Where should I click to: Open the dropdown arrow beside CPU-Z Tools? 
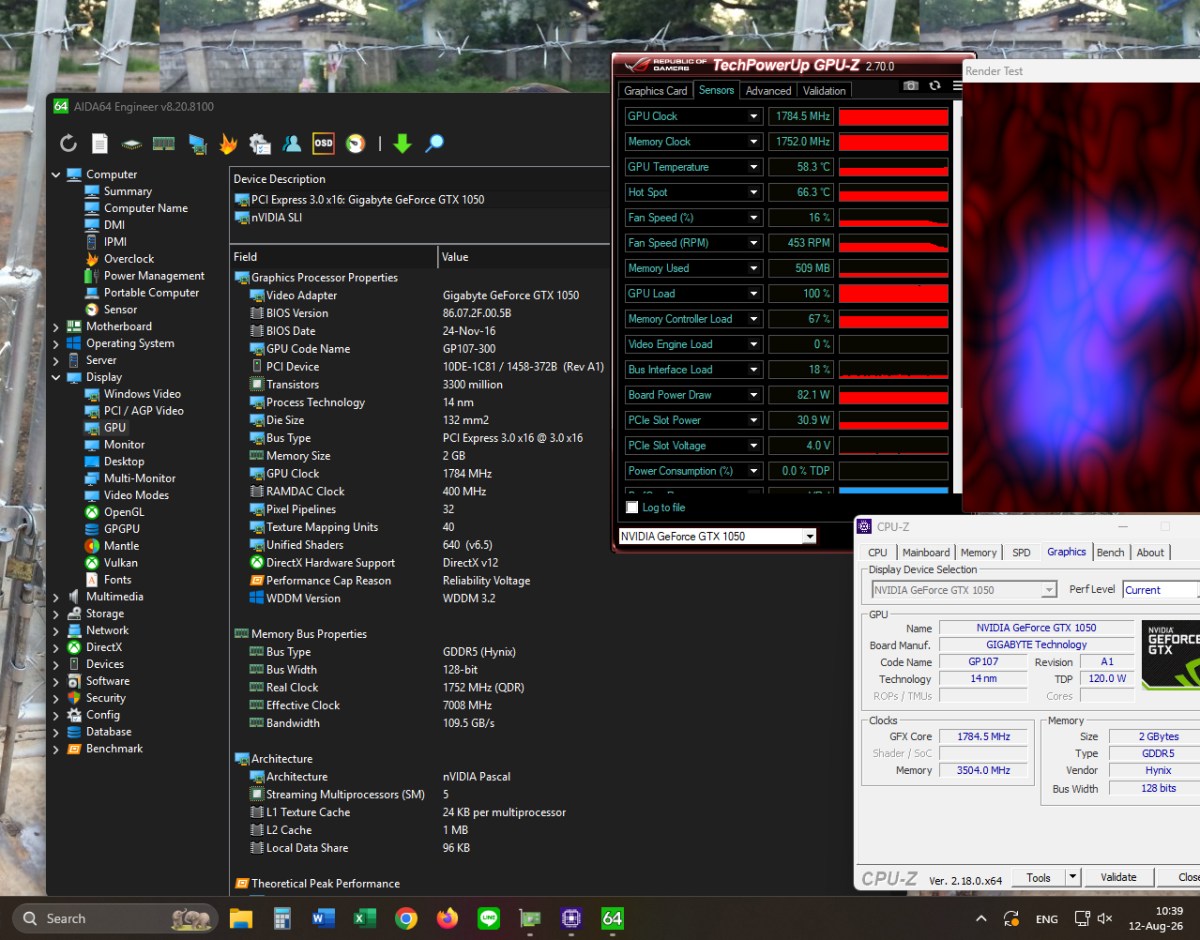click(x=1073, y=877)
